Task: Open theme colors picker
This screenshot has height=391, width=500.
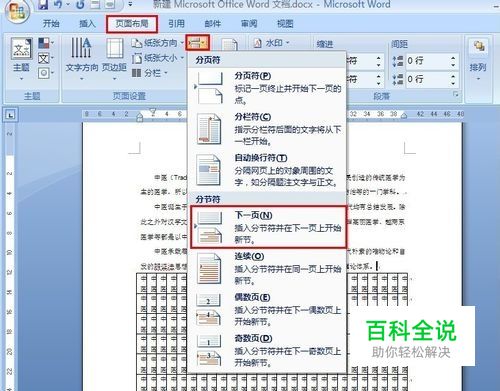Action: point(46,43)
